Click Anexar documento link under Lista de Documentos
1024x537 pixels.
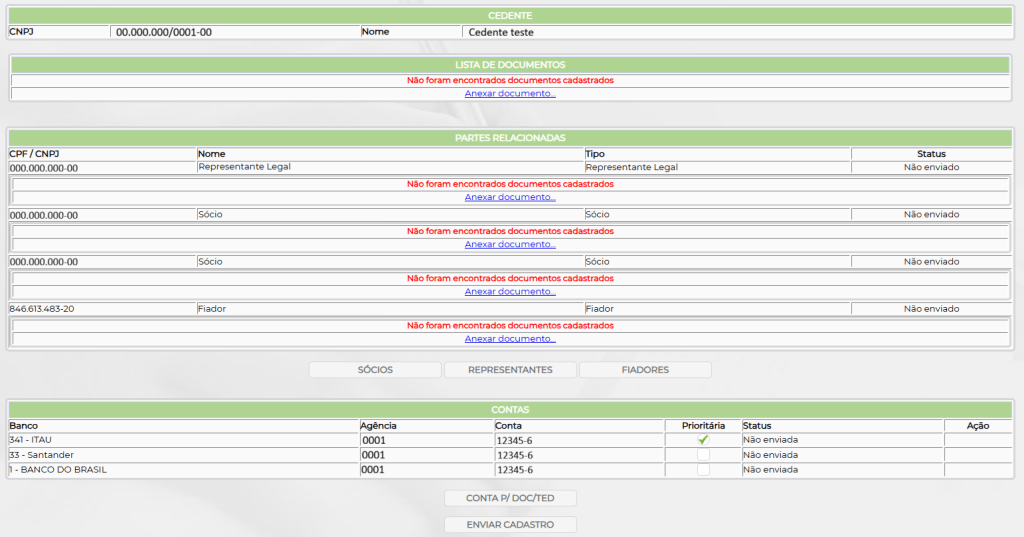(510, 93)
